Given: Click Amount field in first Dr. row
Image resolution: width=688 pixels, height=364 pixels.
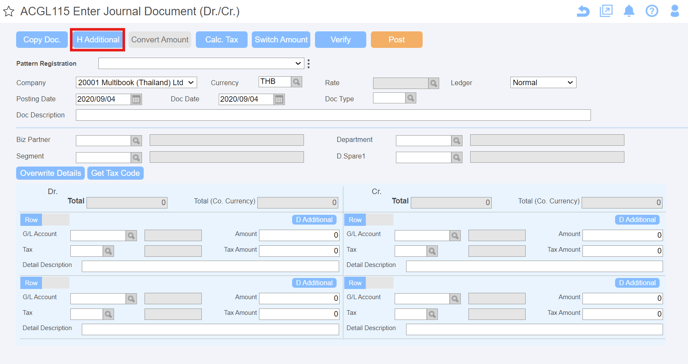Looking at the screenshot, I should [x=299, y=236].
